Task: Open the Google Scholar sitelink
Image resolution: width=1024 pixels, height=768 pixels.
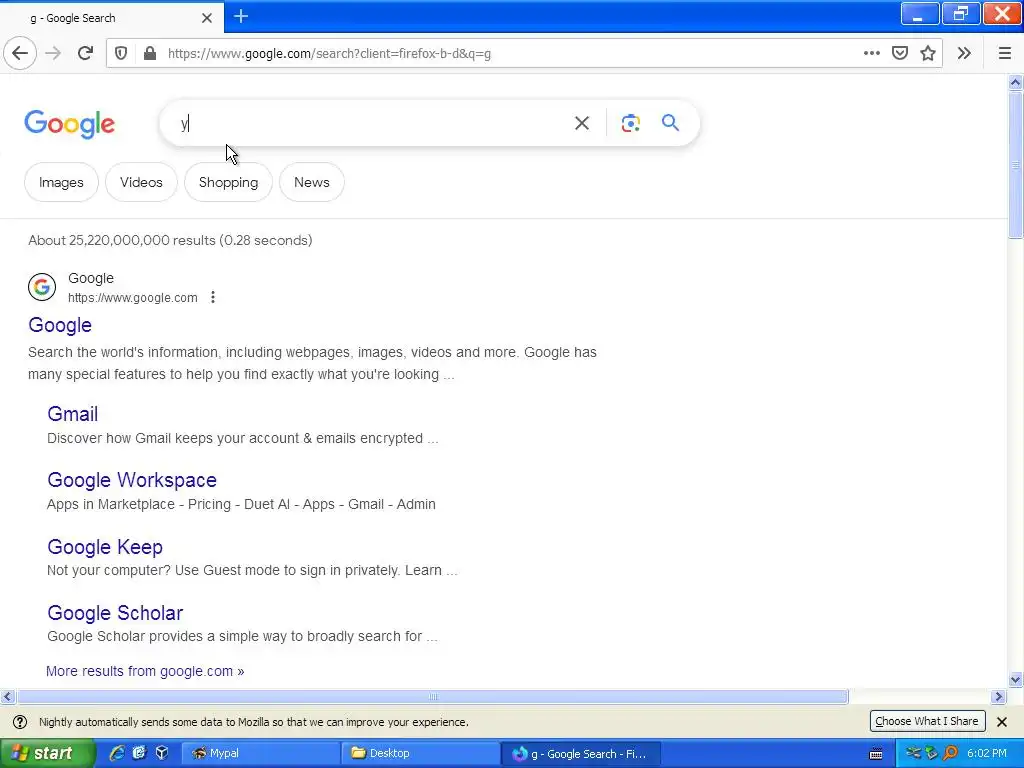Action: coord(115,613)
